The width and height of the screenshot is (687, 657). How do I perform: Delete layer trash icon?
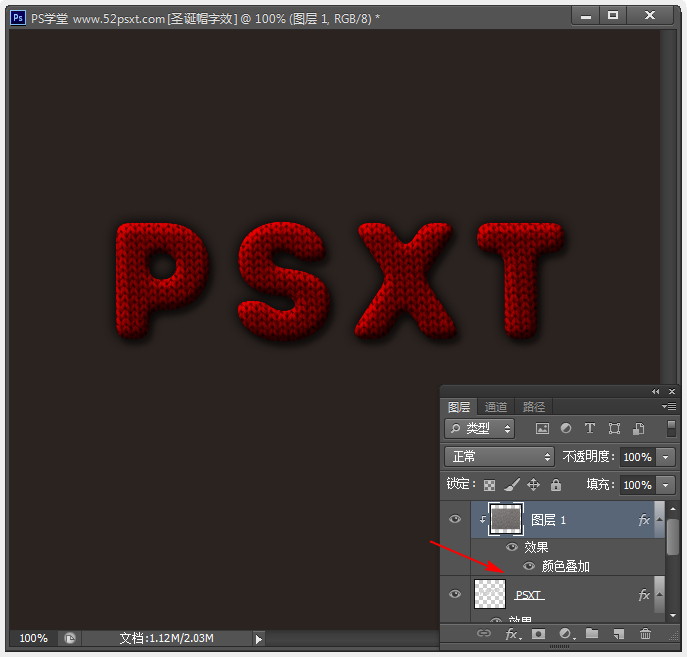coord(645,634)
